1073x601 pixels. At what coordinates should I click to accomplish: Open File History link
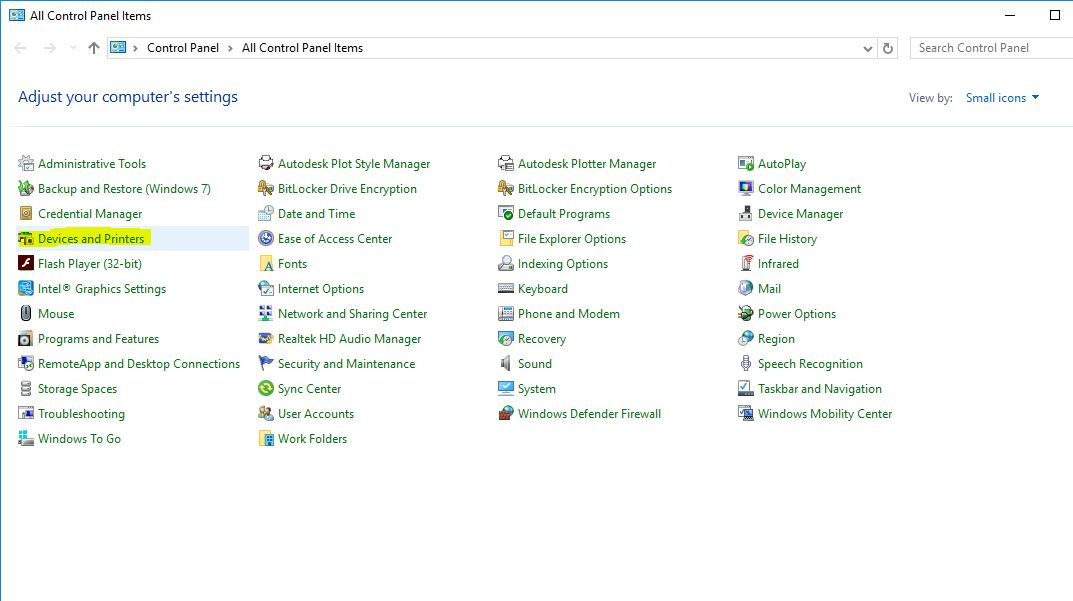click(787, 239)
